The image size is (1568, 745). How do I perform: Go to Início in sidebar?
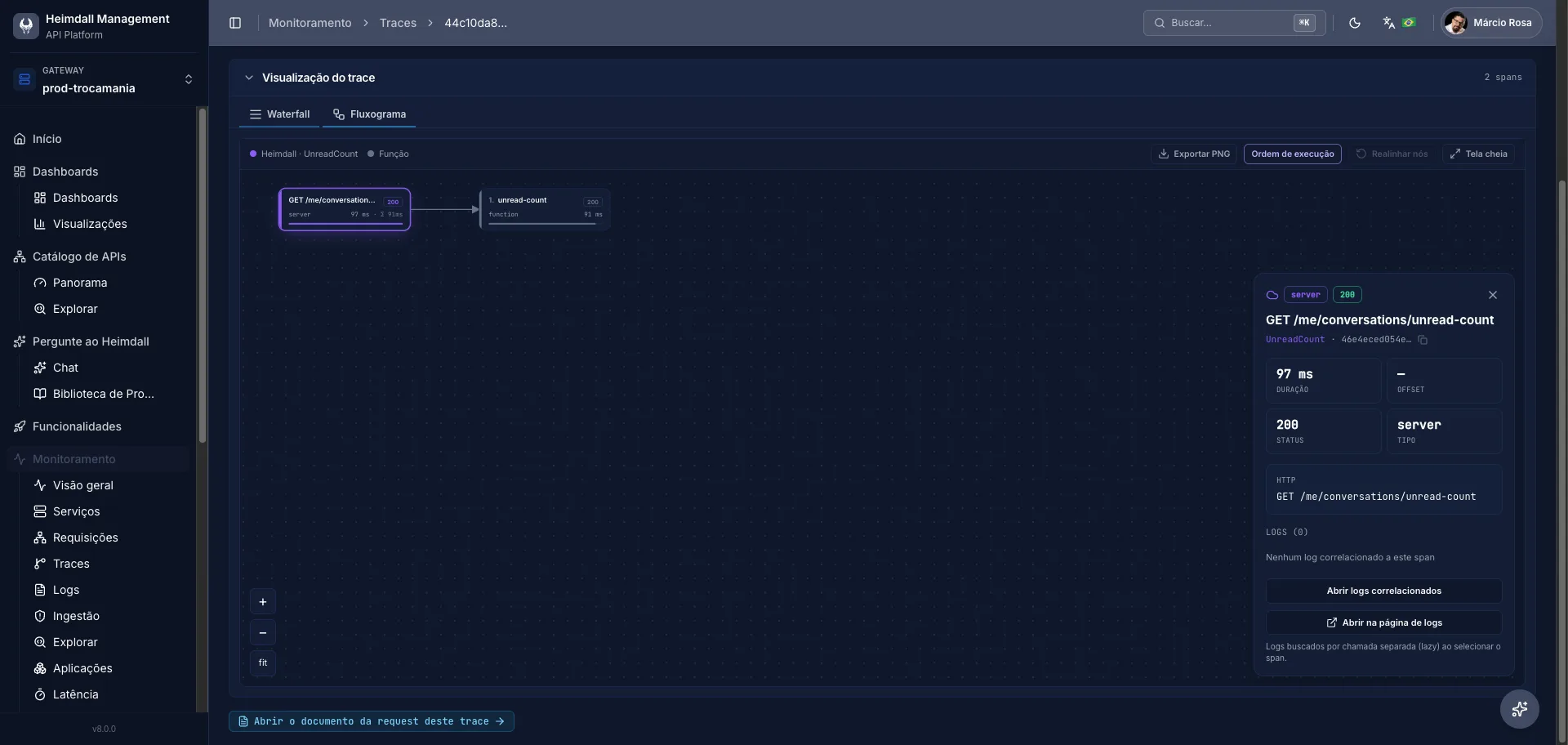pyautogui.click(x=98, y=139)
